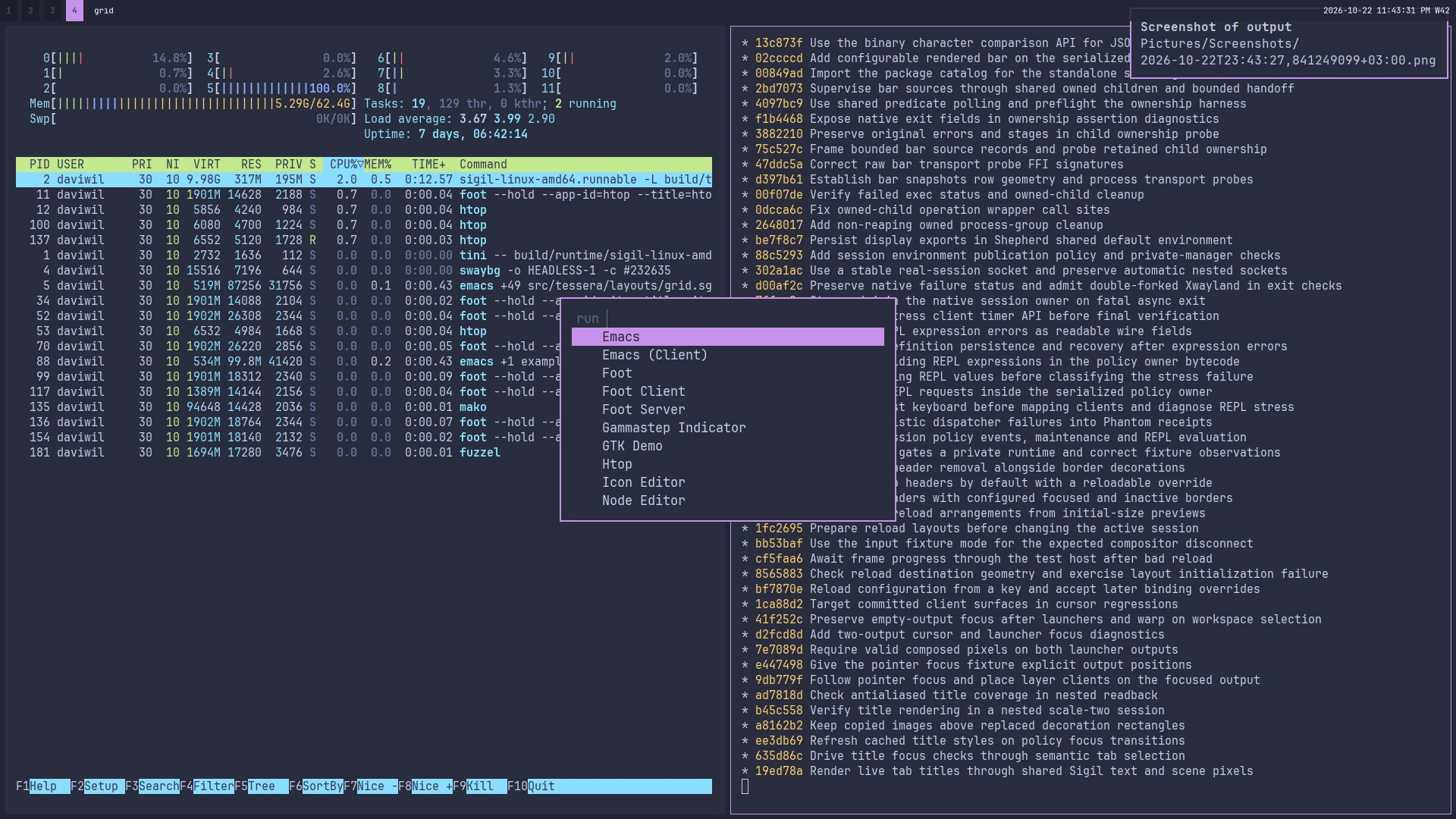Click htop F7 Nice - button

[x=371, y=786]
